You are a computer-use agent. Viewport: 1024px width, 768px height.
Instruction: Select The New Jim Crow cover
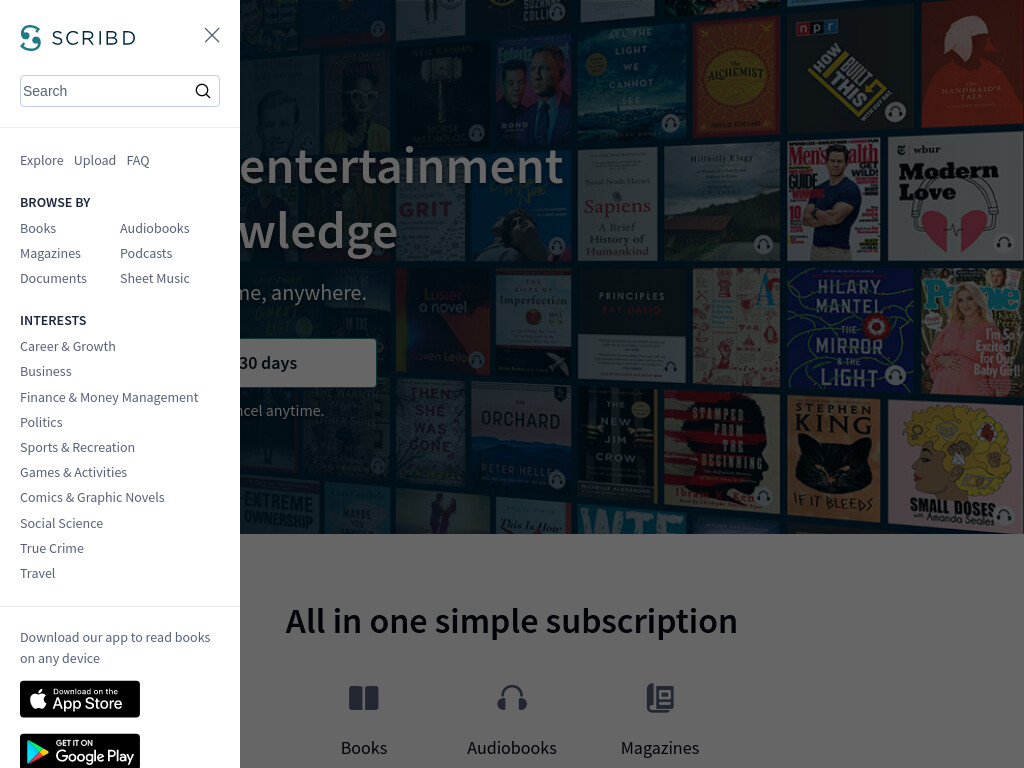coord(618,445)
